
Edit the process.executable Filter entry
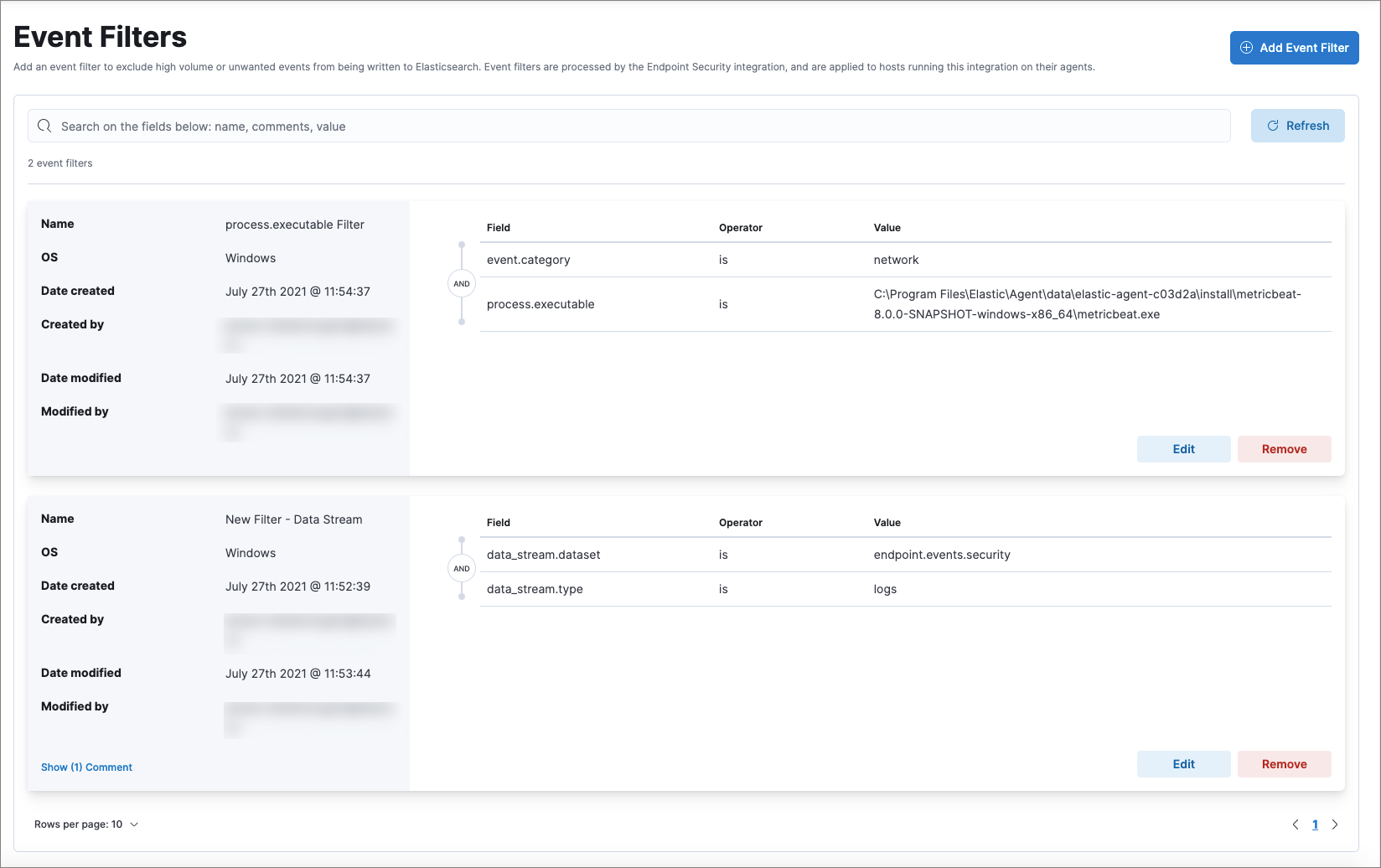(x=1183, y=449)
